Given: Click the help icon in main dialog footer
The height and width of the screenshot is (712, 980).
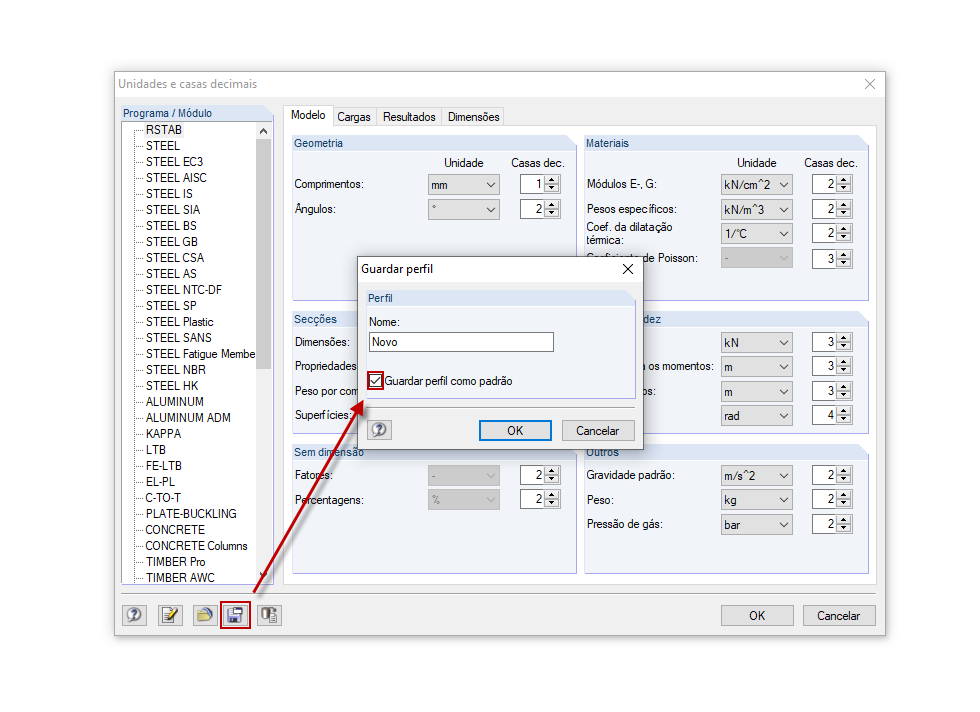Looking at the screenshot, I should click(x=134, y=615).
